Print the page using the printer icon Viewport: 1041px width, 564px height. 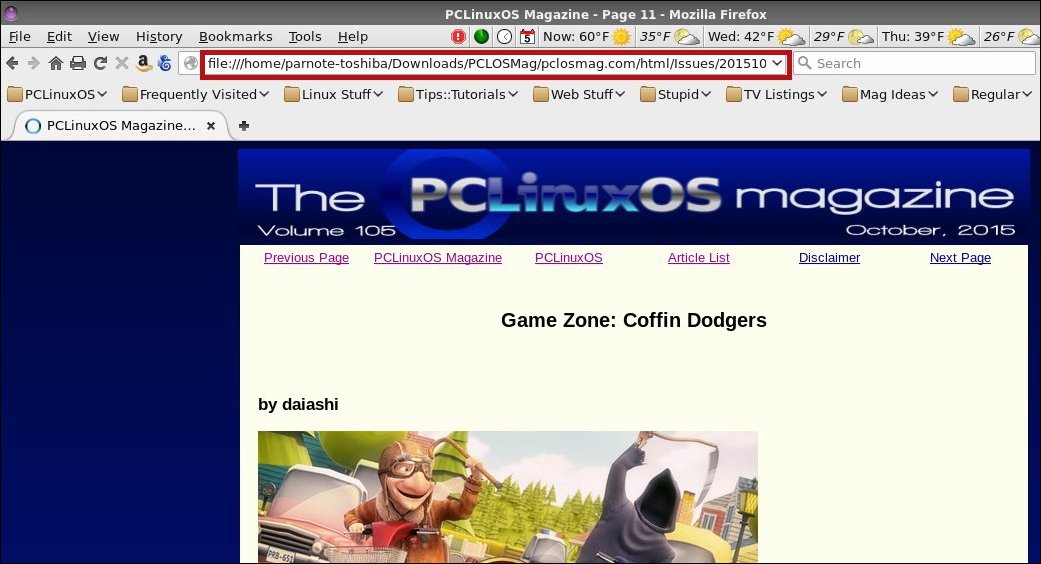[x=78, y=63]
